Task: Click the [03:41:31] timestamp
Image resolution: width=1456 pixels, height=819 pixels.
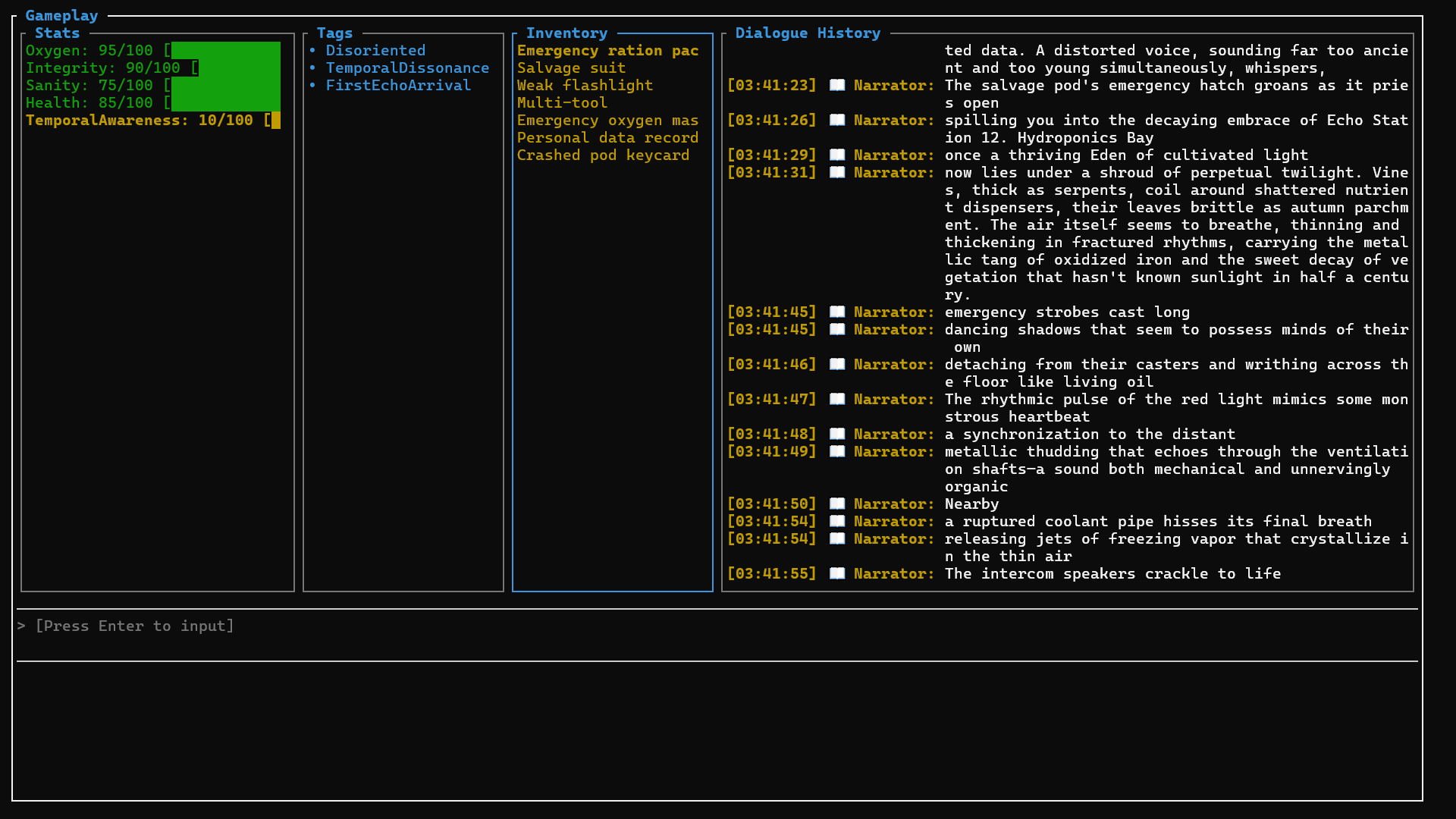Action: click(771, 172)
